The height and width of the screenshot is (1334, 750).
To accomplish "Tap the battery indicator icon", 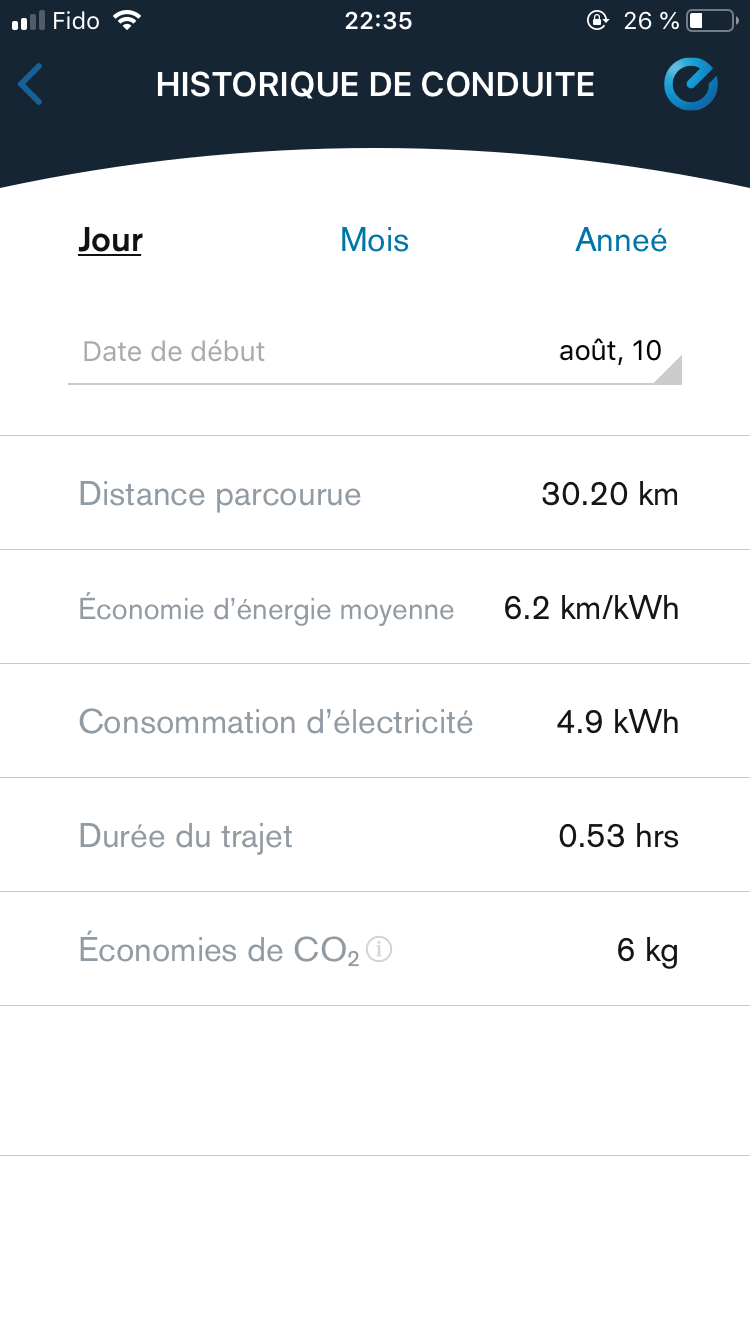I will [710, 21].
